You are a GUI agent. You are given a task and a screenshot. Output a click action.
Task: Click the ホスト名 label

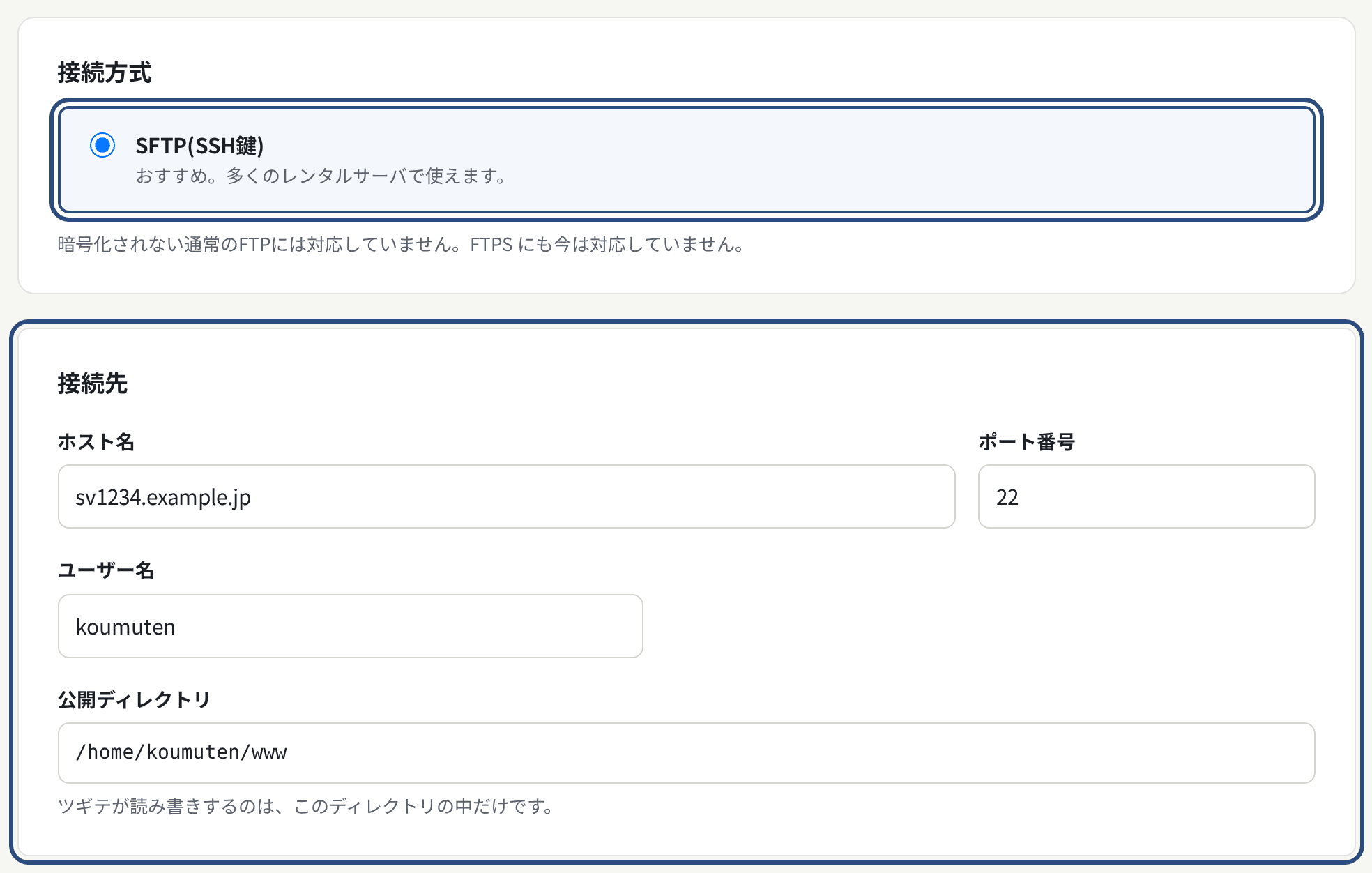point(96,442)
